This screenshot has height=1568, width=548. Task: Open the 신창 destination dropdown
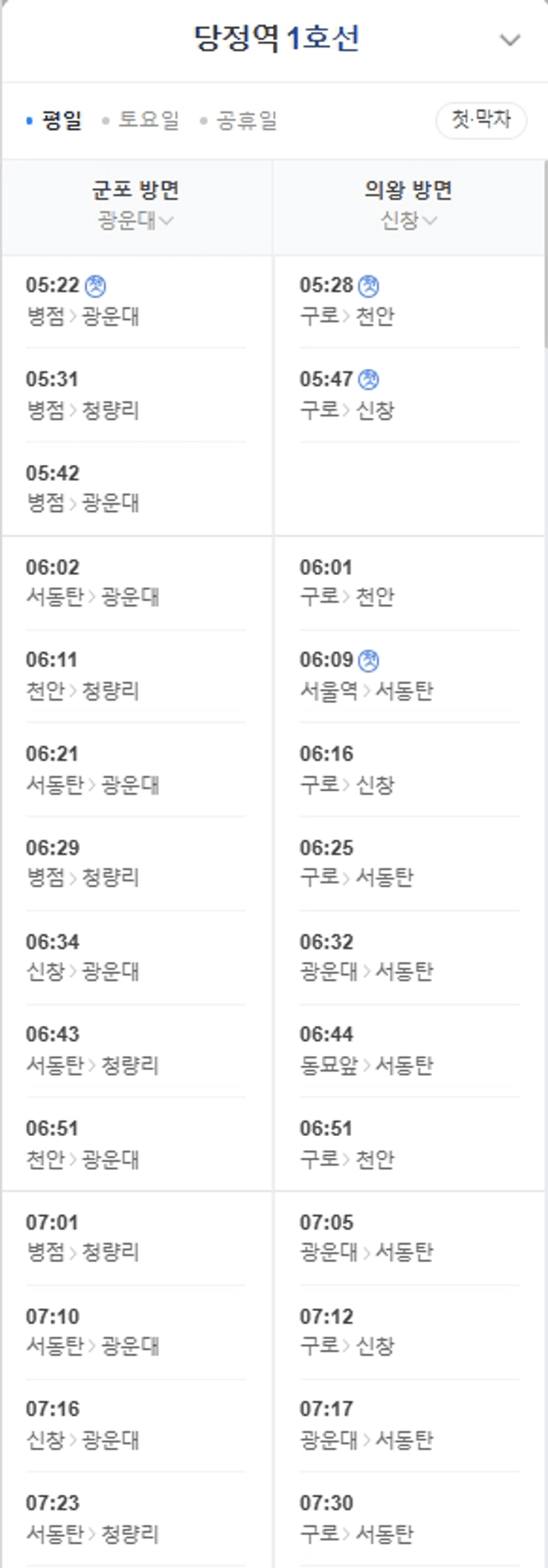(409, 220)
